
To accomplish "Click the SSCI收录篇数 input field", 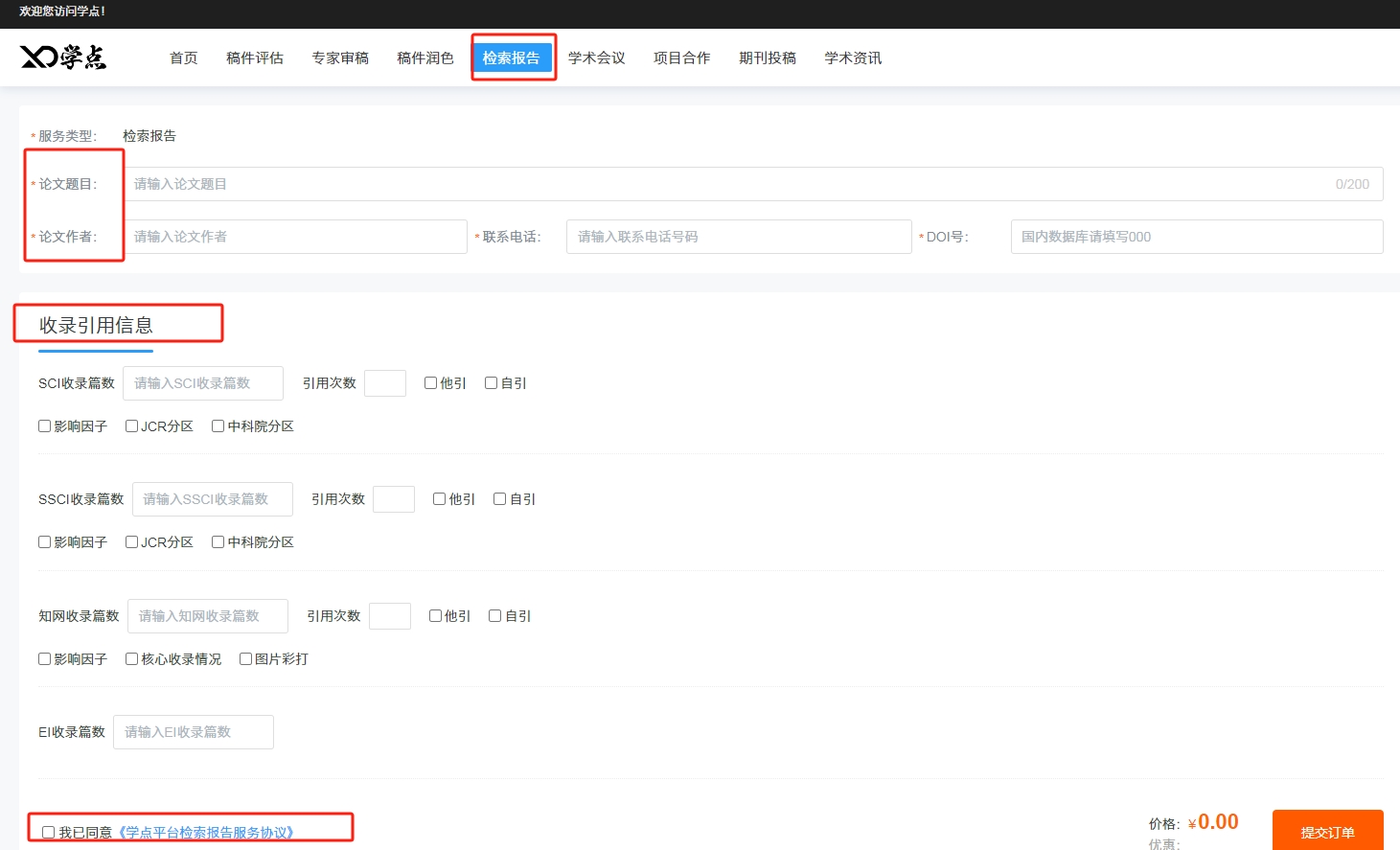I will coord(213,499).
